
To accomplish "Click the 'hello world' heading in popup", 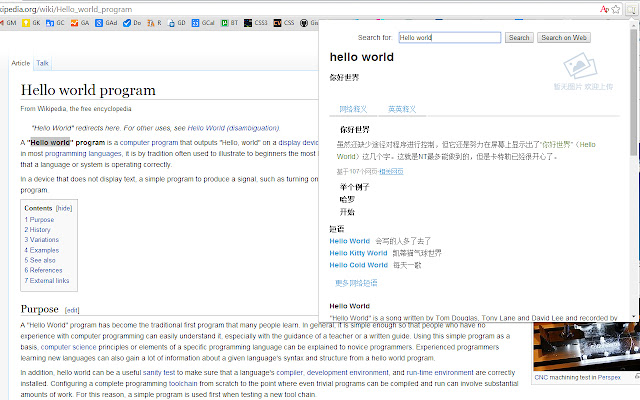I will point(362,57).
